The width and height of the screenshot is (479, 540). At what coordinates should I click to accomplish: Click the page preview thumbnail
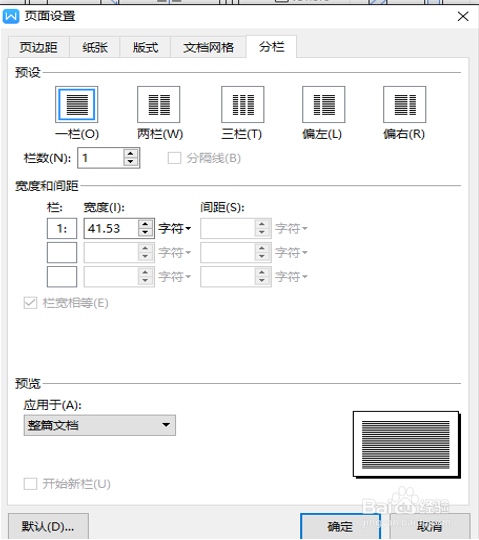pyautogui.click(x=407, y=445)
